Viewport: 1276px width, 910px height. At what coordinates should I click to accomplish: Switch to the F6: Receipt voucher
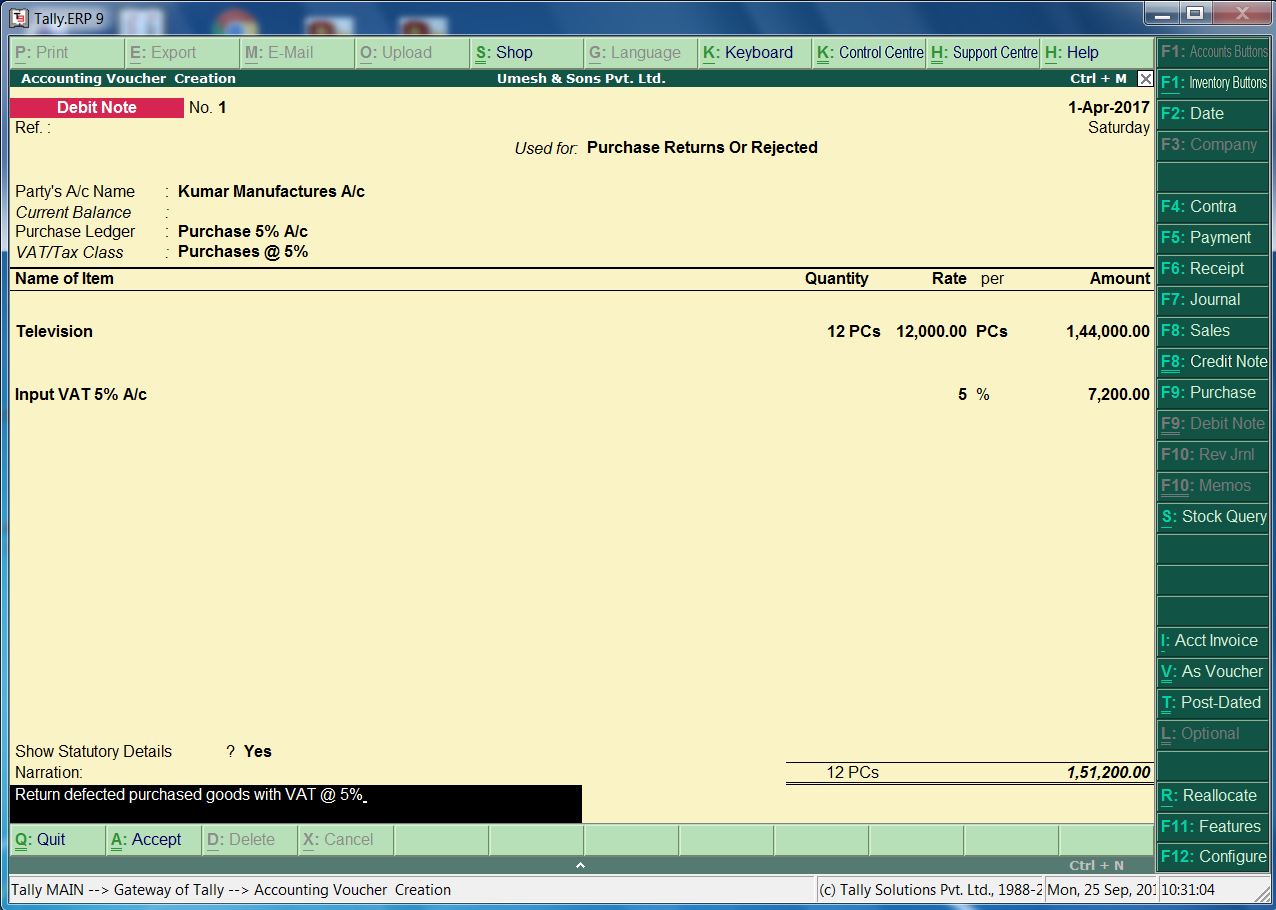[x=1213, y=269]
